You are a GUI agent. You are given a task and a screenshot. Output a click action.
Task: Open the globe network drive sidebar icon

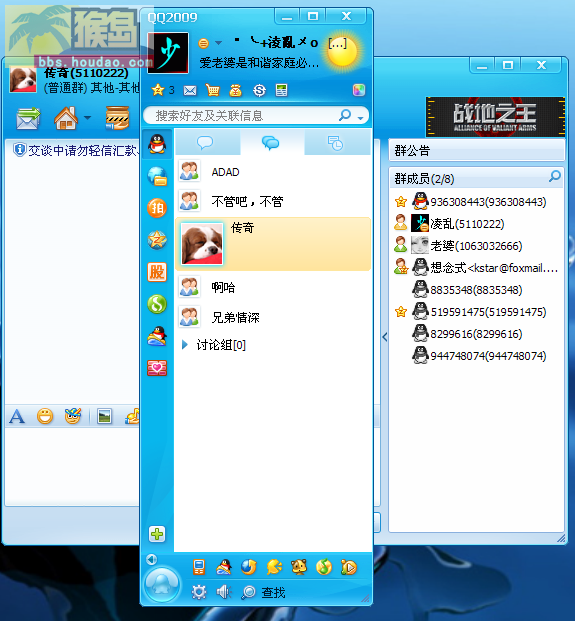click(x=157, y=176)
